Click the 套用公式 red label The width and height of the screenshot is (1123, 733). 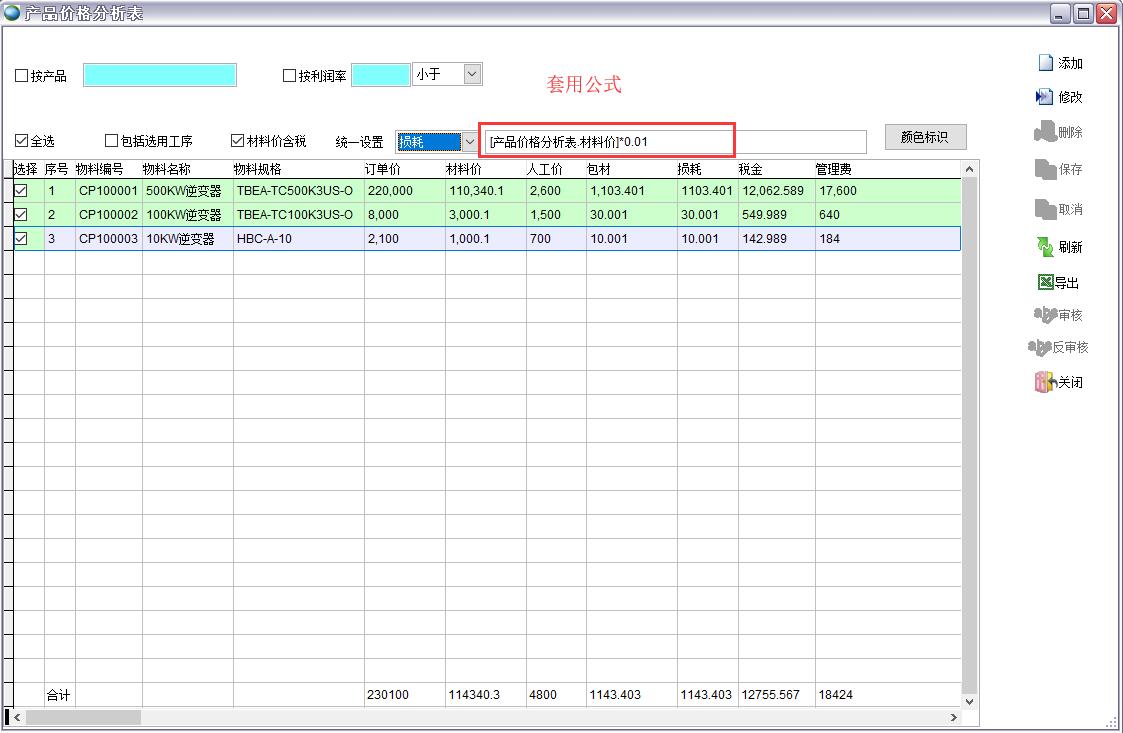click(584, 85)
